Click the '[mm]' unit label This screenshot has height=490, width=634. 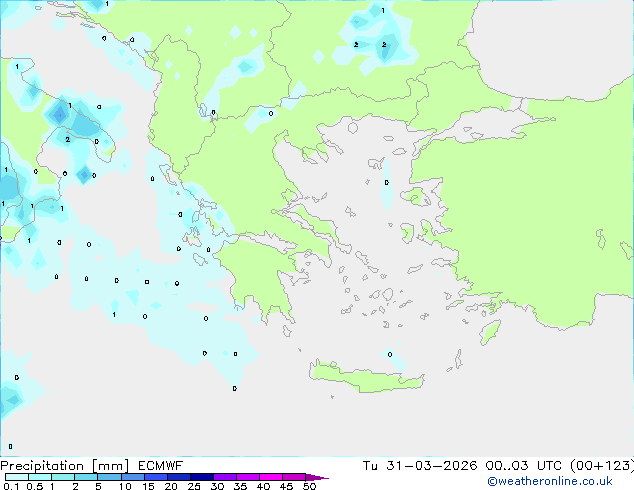(111, 466)
